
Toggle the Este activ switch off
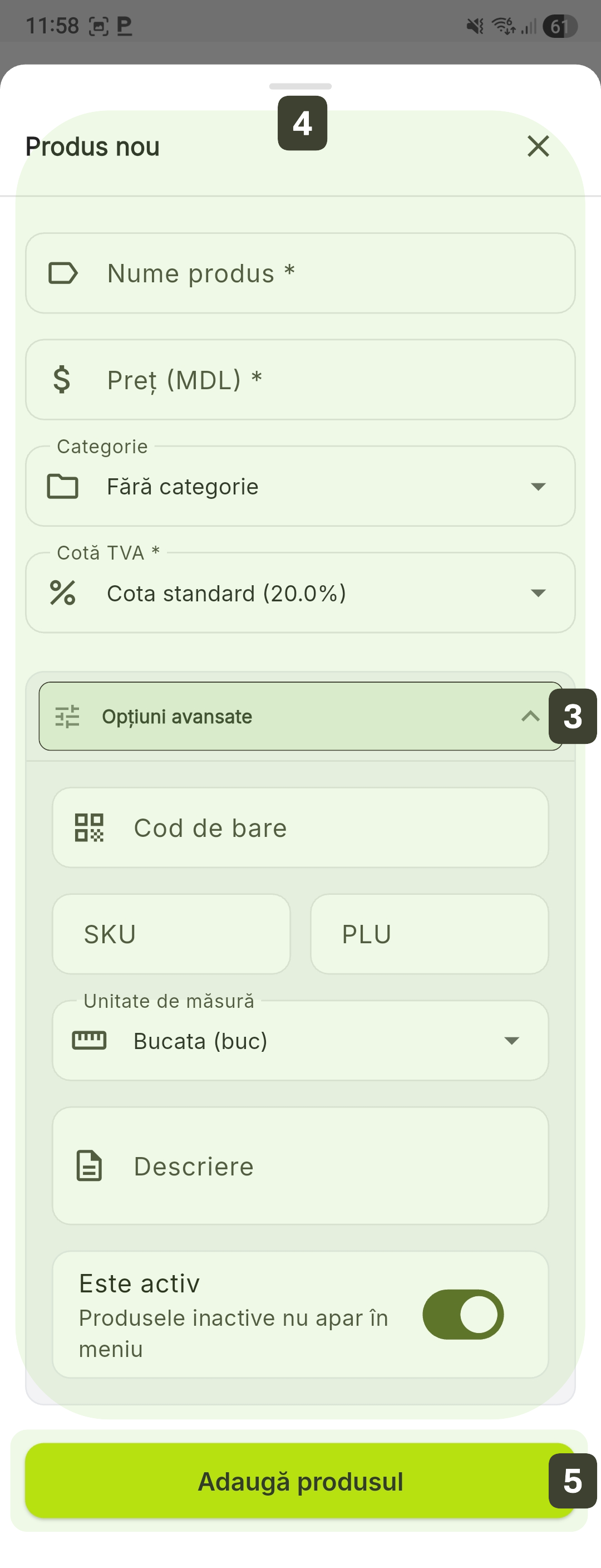tap(463, 1314)
